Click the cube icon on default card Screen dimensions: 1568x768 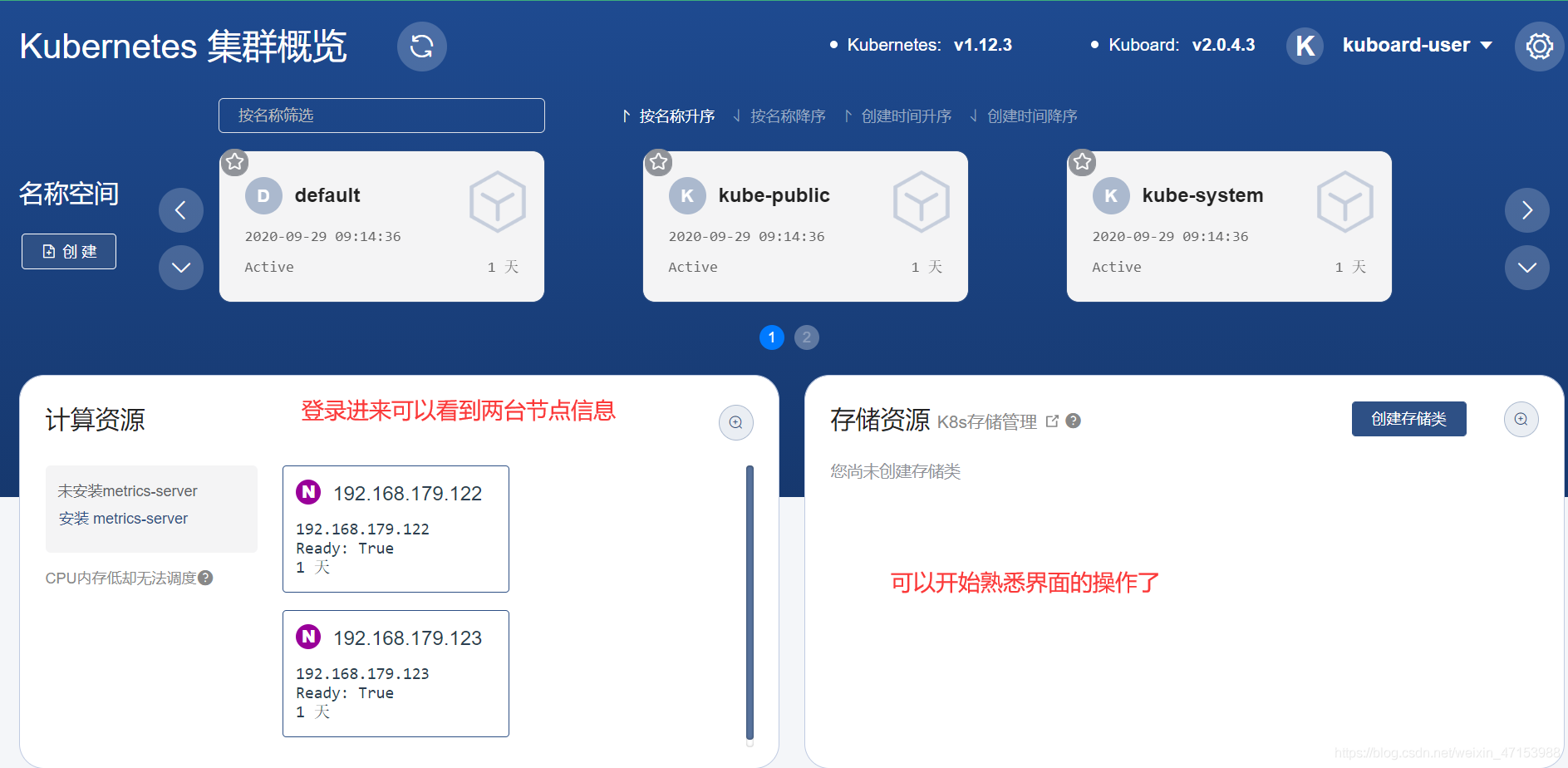(498, 202)
